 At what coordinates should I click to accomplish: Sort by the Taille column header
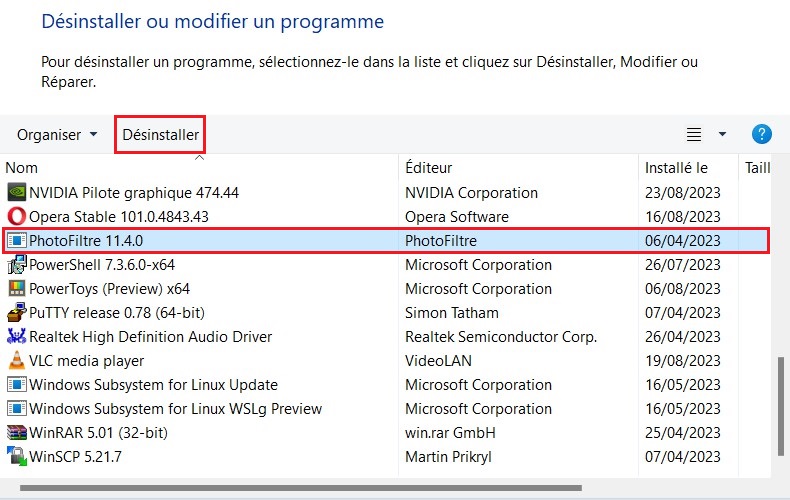(757, 168)
